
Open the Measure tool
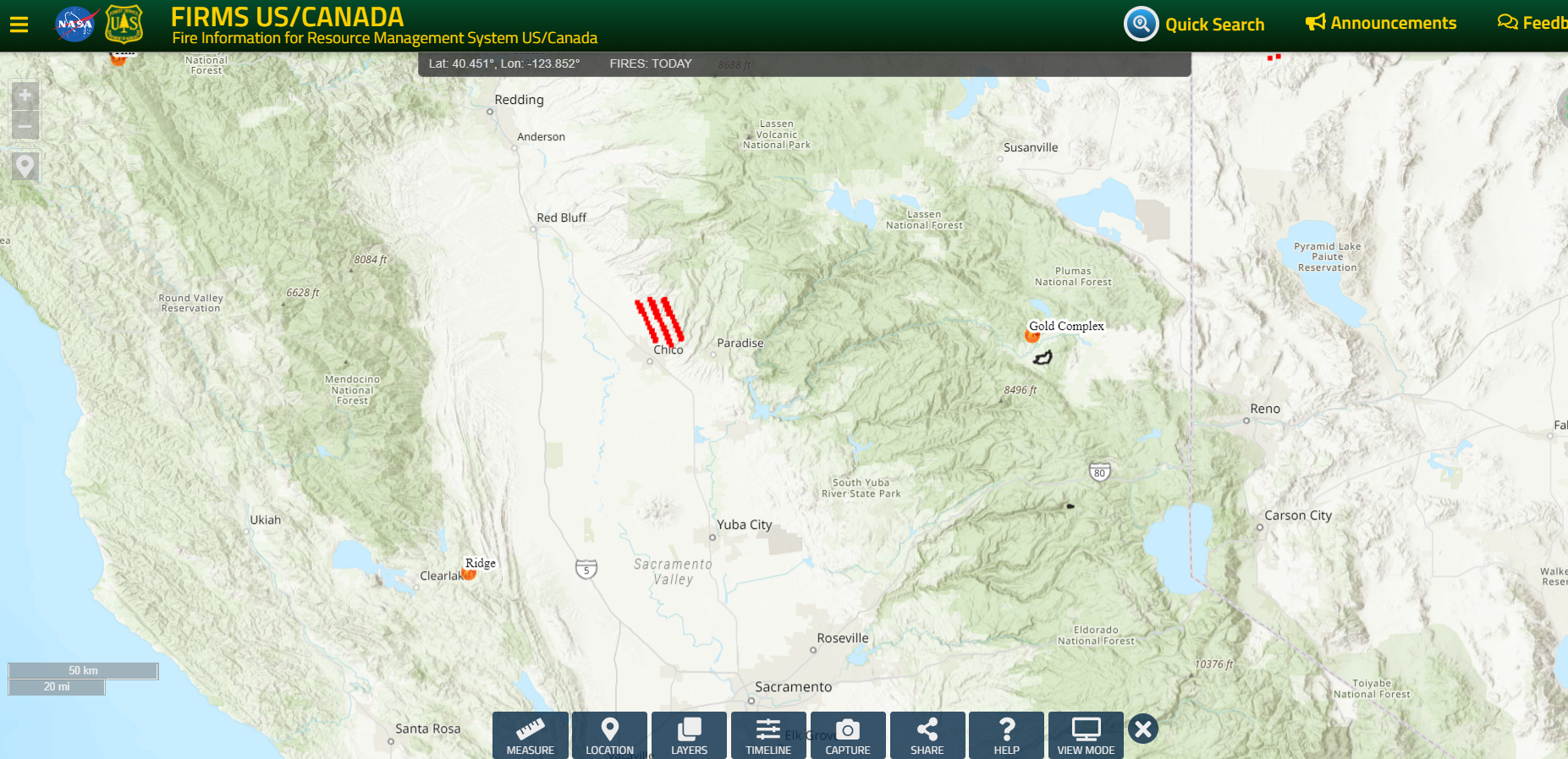coord(531,735)
